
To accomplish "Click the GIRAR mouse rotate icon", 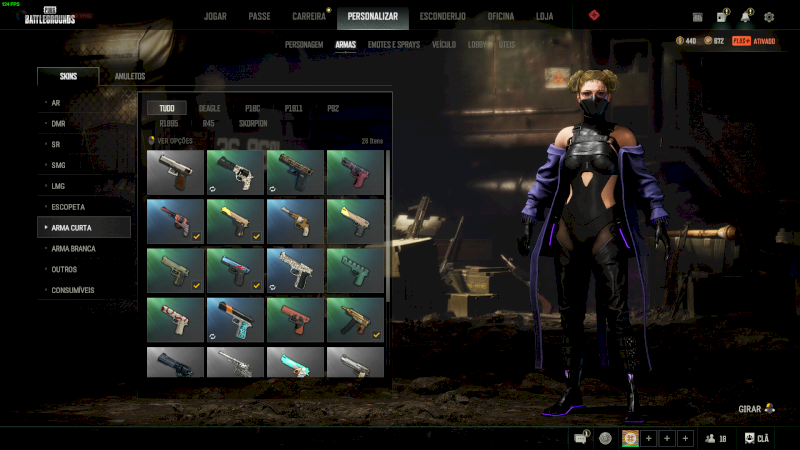I will 769,408.
